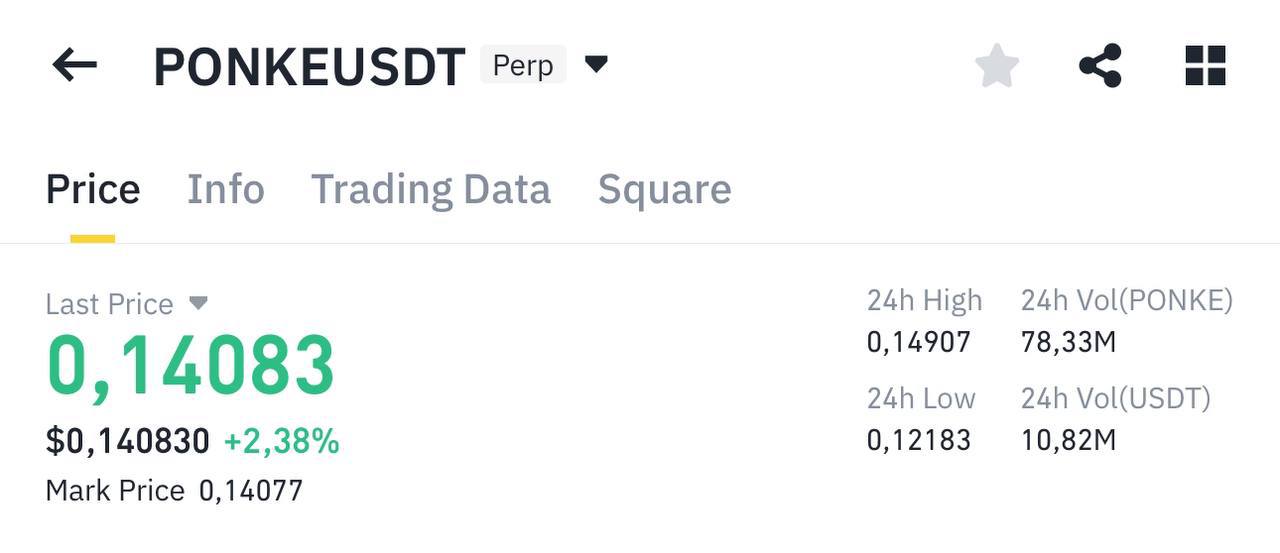Tap the large 0,14083 price value
The image size is (1280, 553).
tap(191, 367)
